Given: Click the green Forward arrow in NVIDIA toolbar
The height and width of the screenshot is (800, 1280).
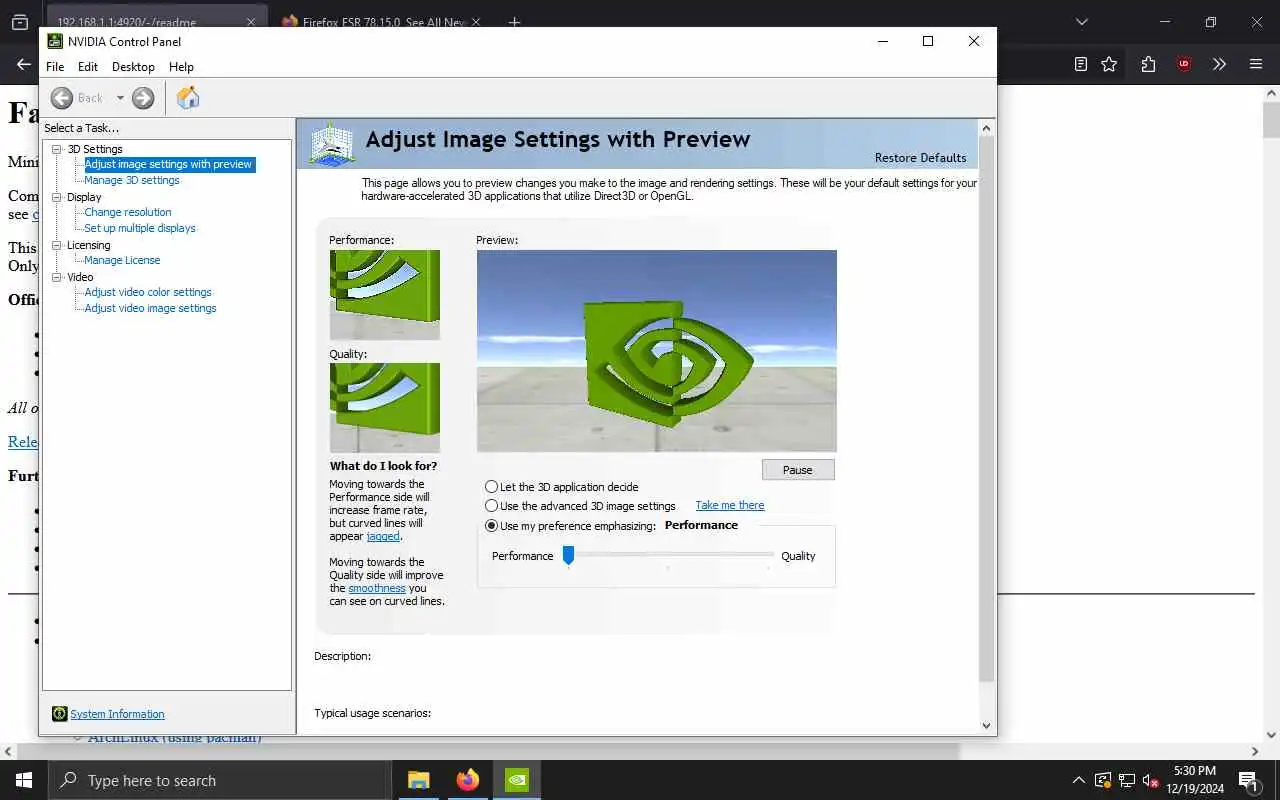Looking at the screenshot, I should pos(143,97).
